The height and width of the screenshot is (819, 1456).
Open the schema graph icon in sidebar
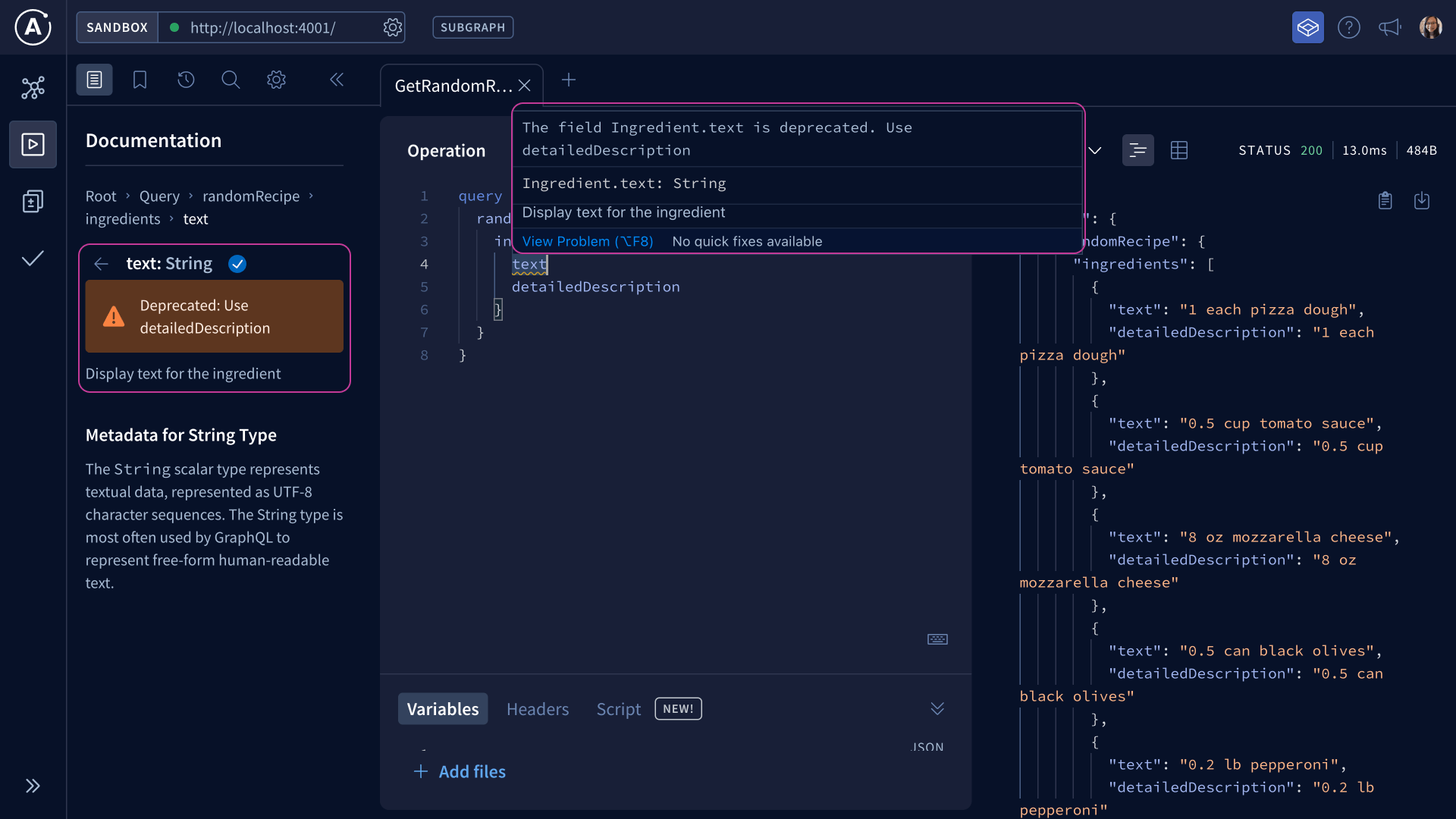click(33, 88)
